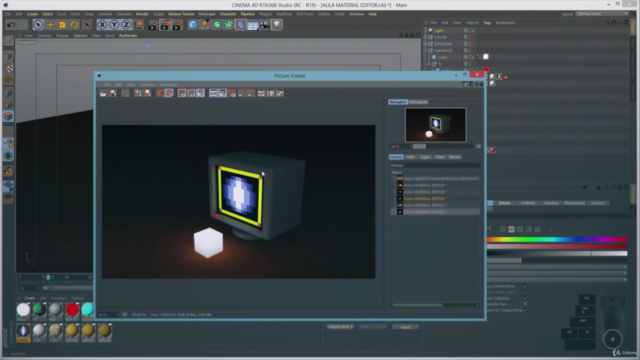
Task: Open the Info tab in Picture Viewer
Action: click(x=410, y=157)
